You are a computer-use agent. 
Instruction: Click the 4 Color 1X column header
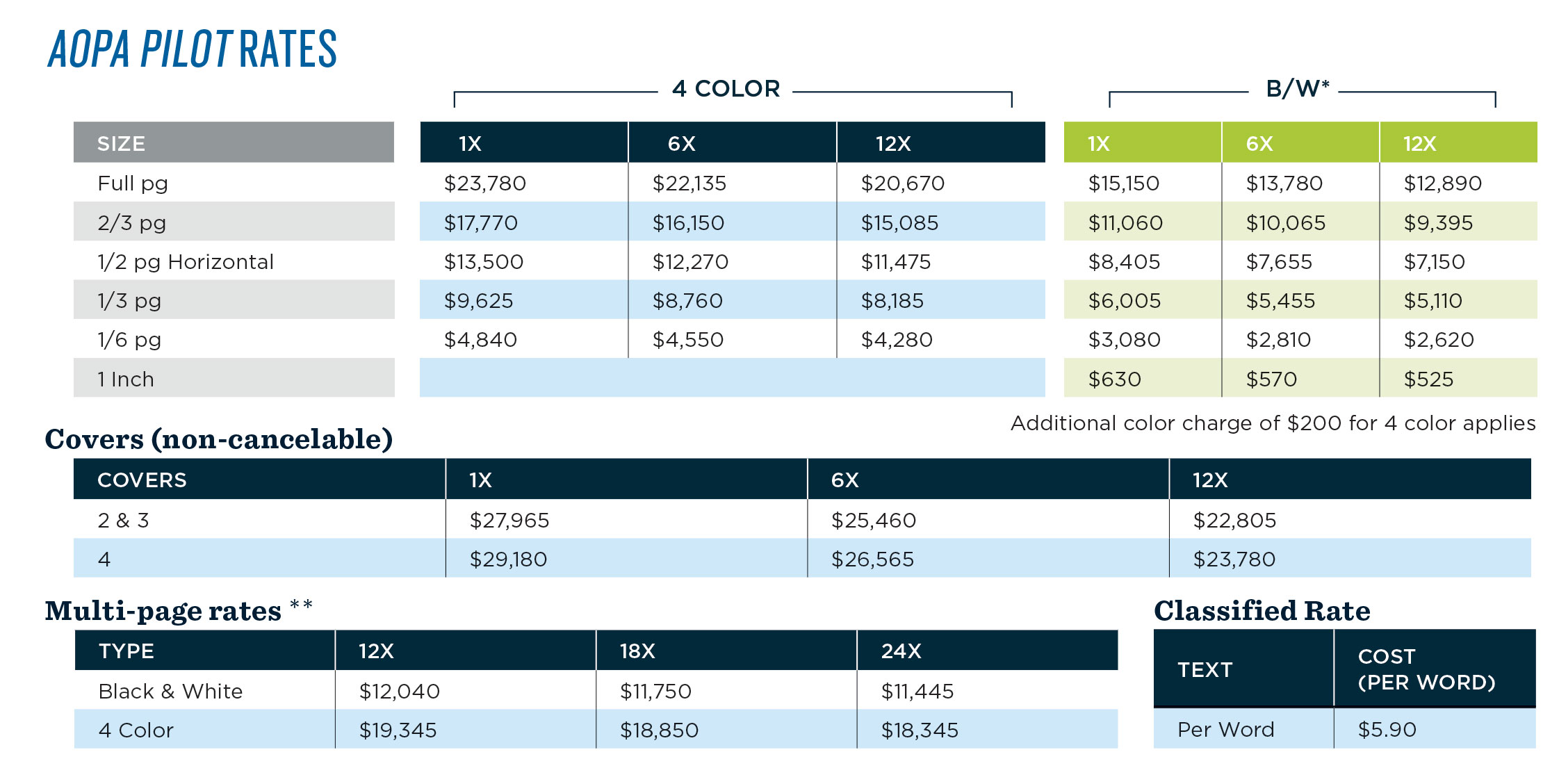tap(470, 143)
